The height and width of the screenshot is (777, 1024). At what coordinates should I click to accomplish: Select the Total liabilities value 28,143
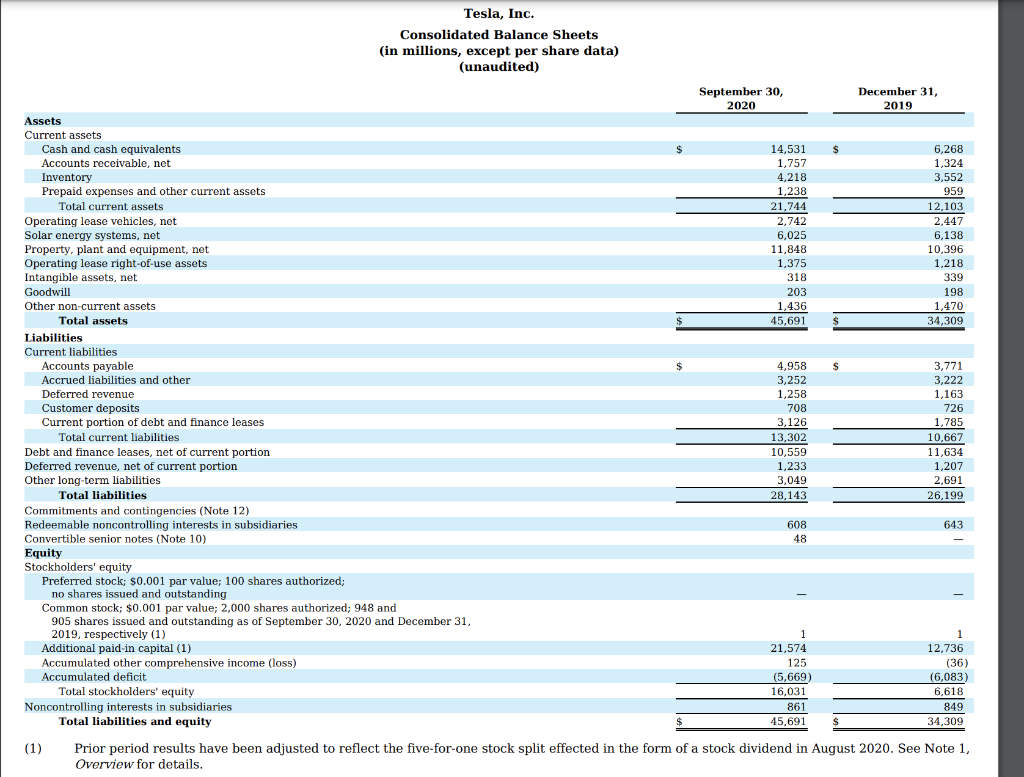[788, 496]
